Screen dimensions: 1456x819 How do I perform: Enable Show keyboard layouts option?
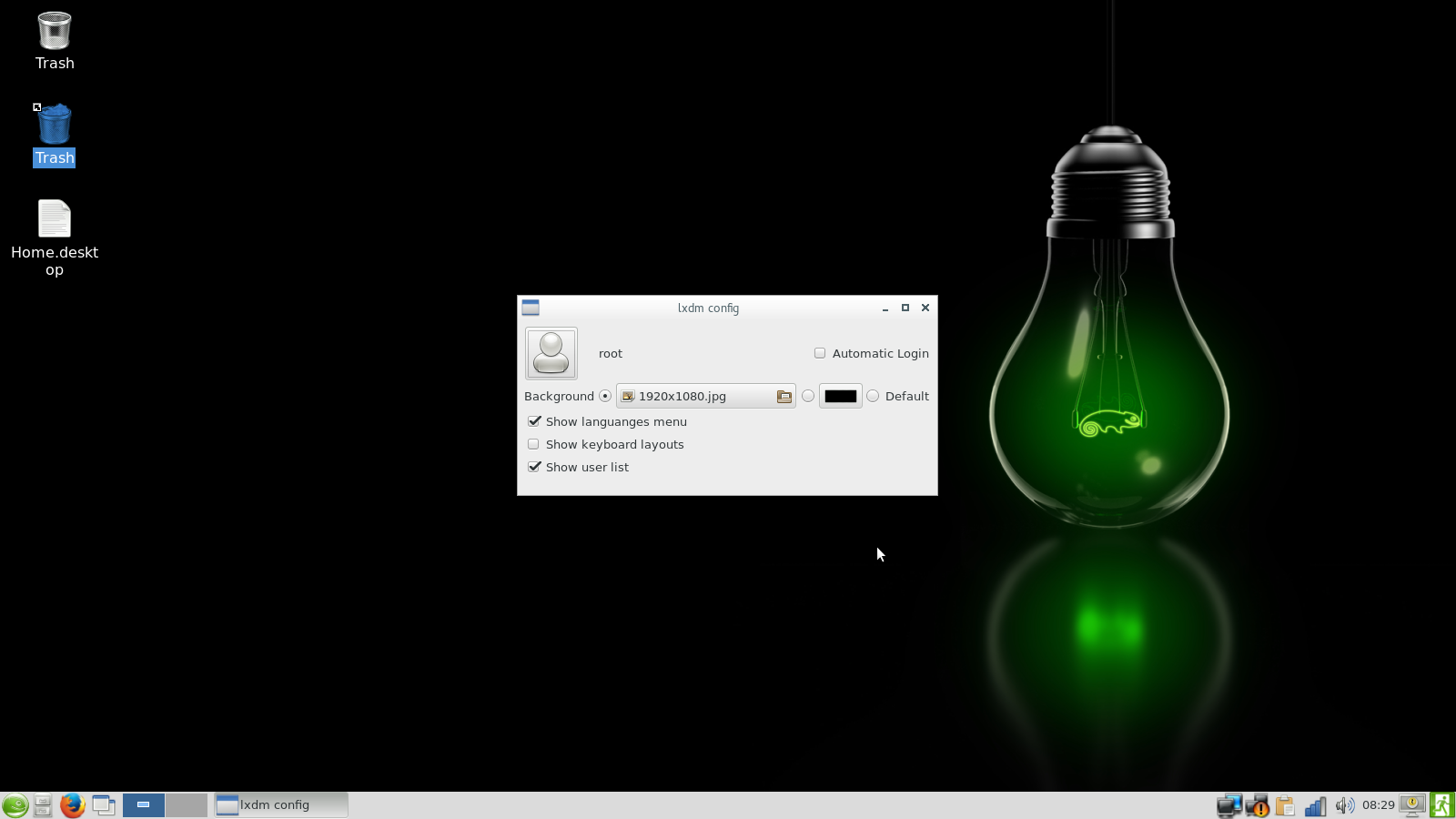(x=534, y=444)
